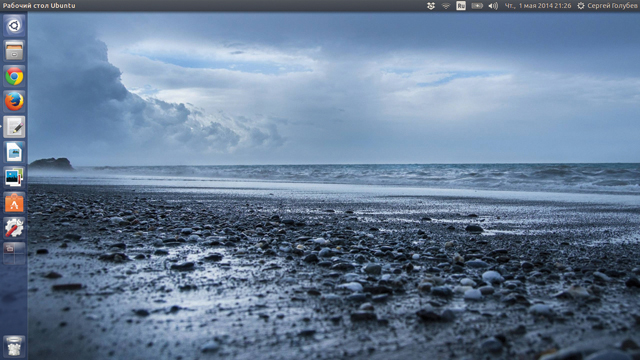Open the text editor with pencil icon
Image resolution: width=640 pixels, height=360 pixels.
pyautogui.click(x=14, y=127)
